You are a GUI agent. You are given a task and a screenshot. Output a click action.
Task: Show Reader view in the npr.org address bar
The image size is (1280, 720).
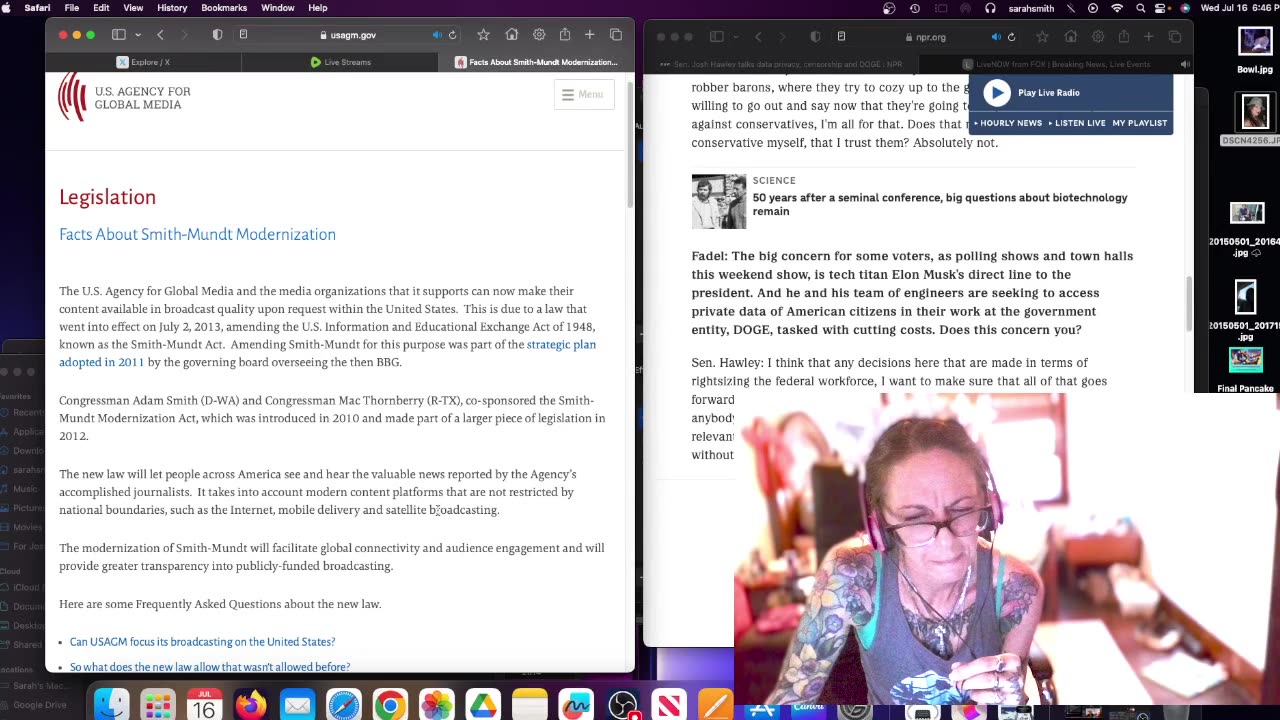tap(841, 37)
